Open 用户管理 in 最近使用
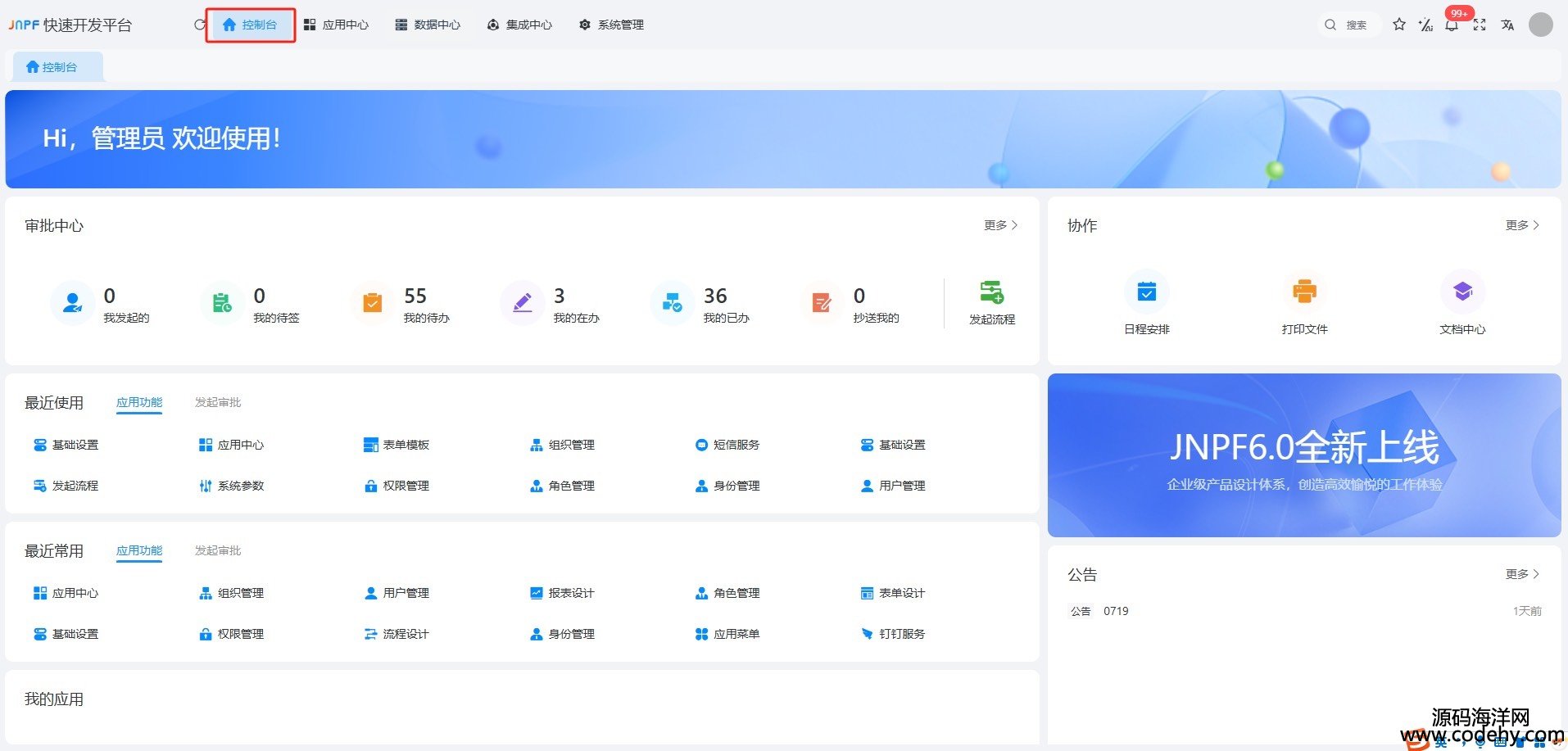1568x751 pixels. point(893,486)
